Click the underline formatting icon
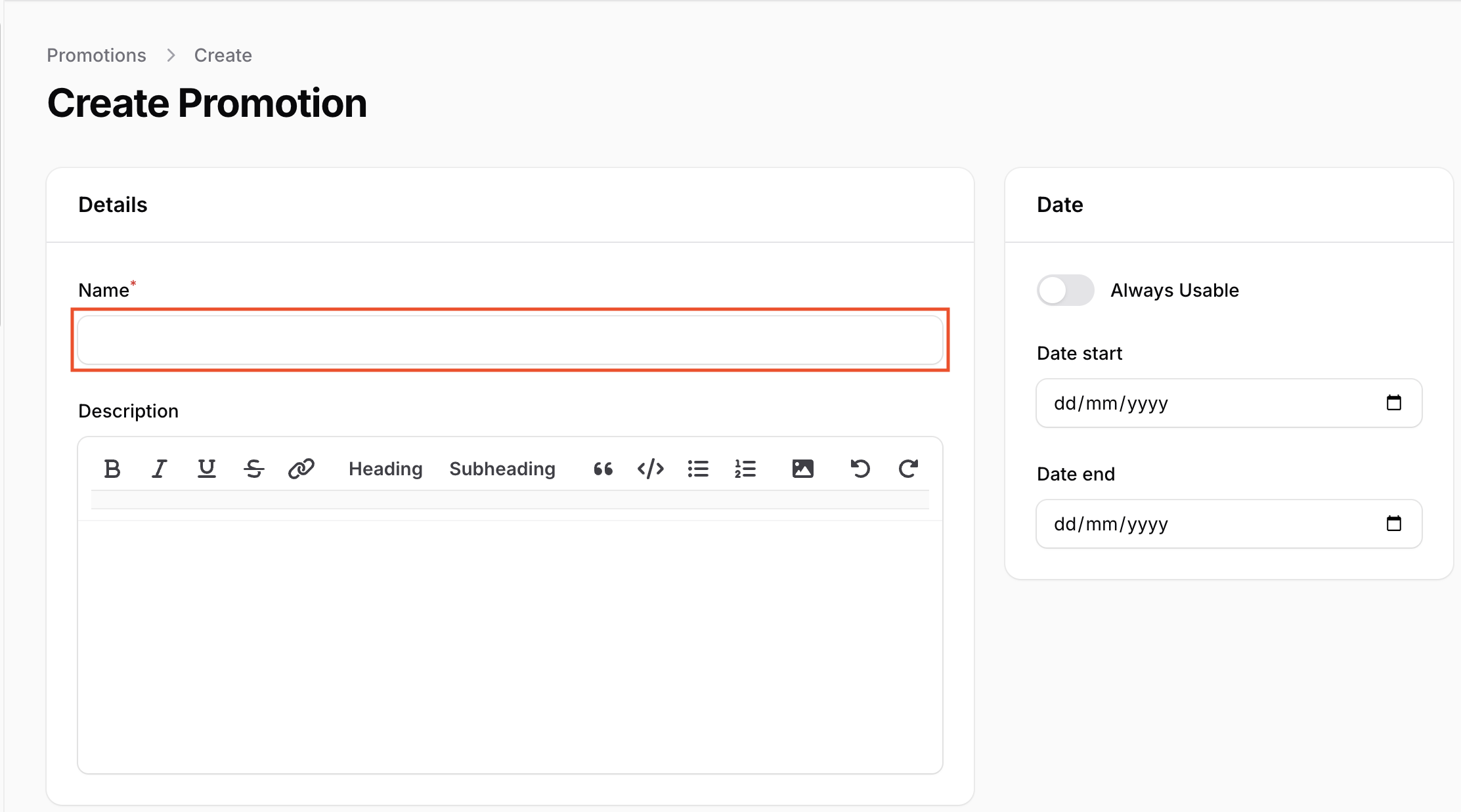 coord(207,469)
